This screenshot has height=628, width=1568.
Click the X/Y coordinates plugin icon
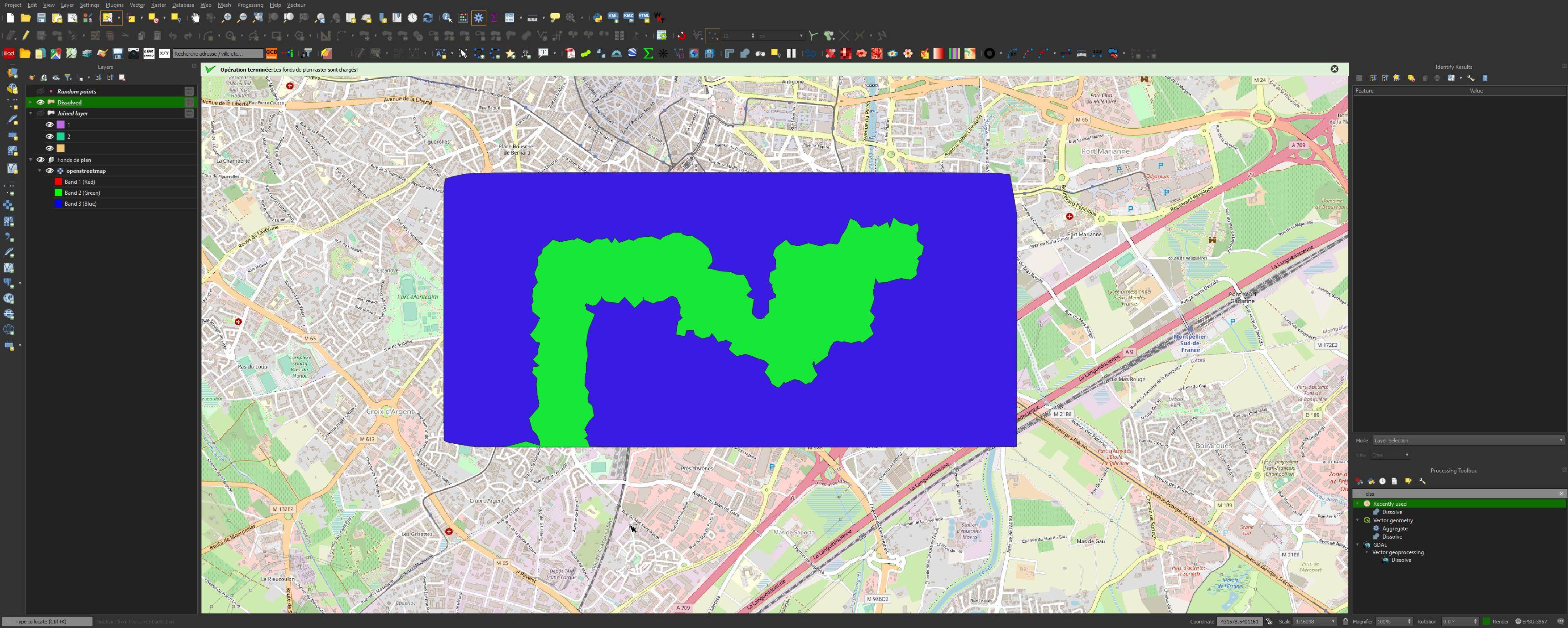[x=165, y=54]
